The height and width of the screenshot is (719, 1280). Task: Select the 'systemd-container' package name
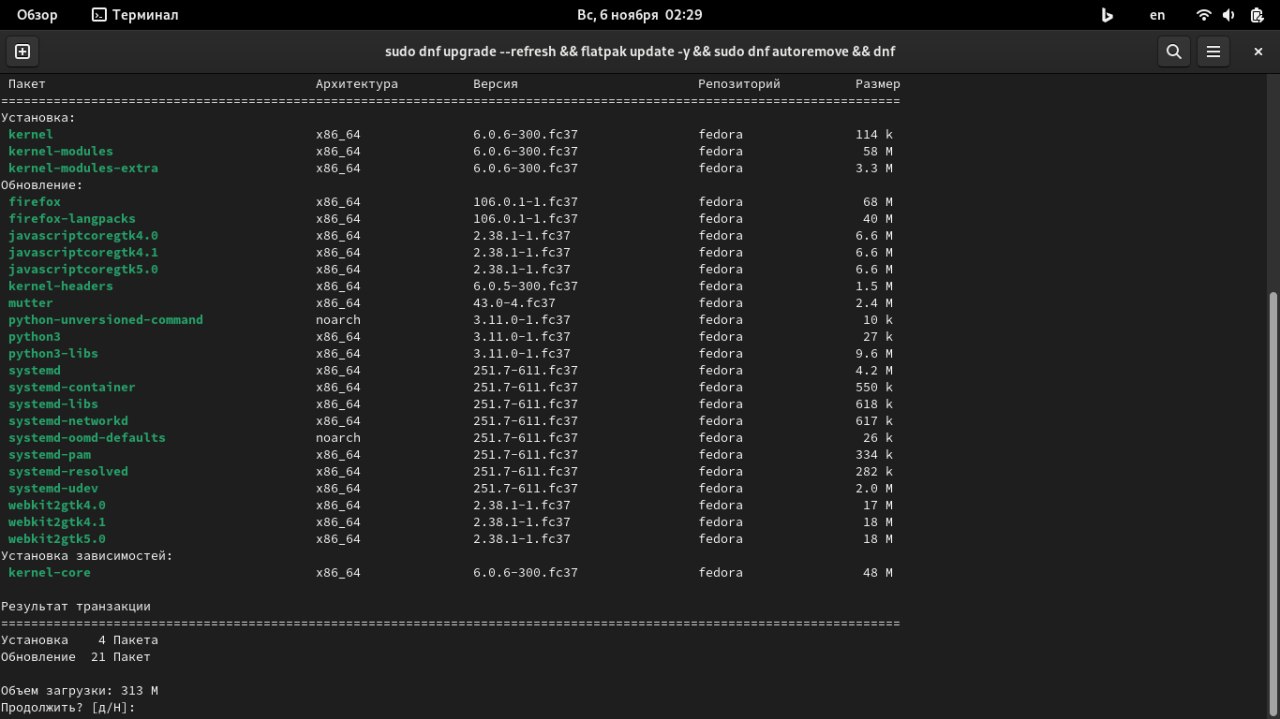point(72,387)
